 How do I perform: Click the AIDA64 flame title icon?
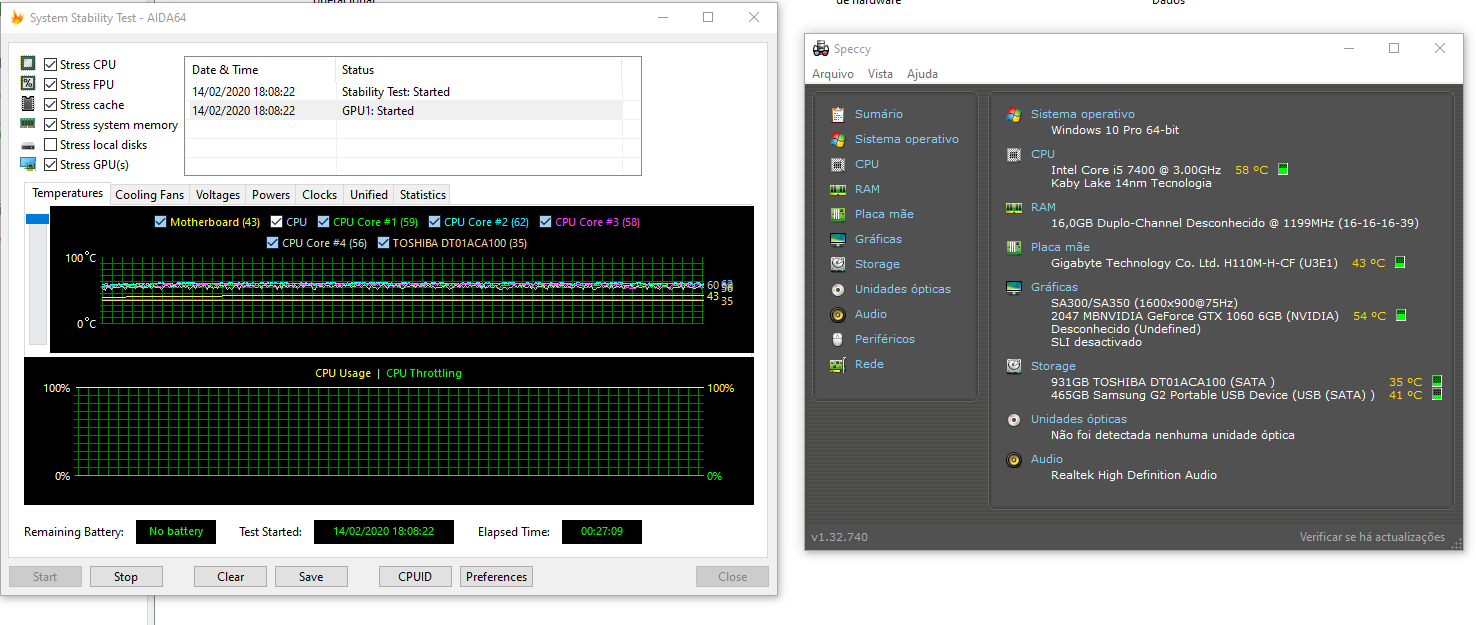pos(16,18)
